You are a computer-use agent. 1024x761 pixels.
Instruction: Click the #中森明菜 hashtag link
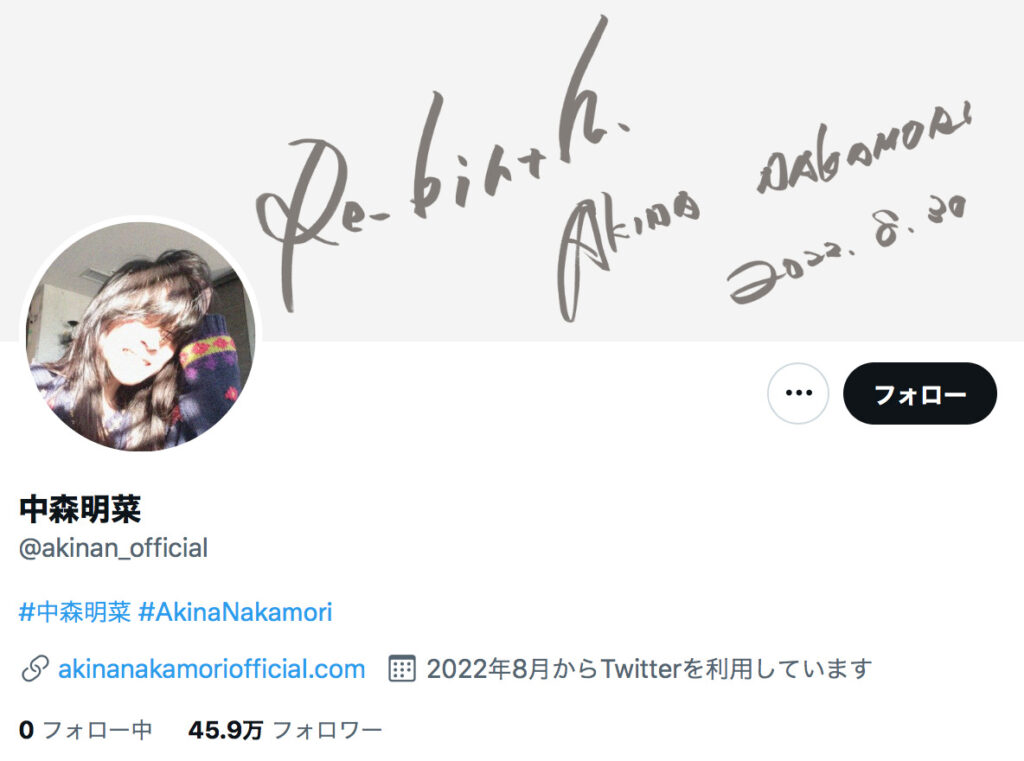point(75,612)
